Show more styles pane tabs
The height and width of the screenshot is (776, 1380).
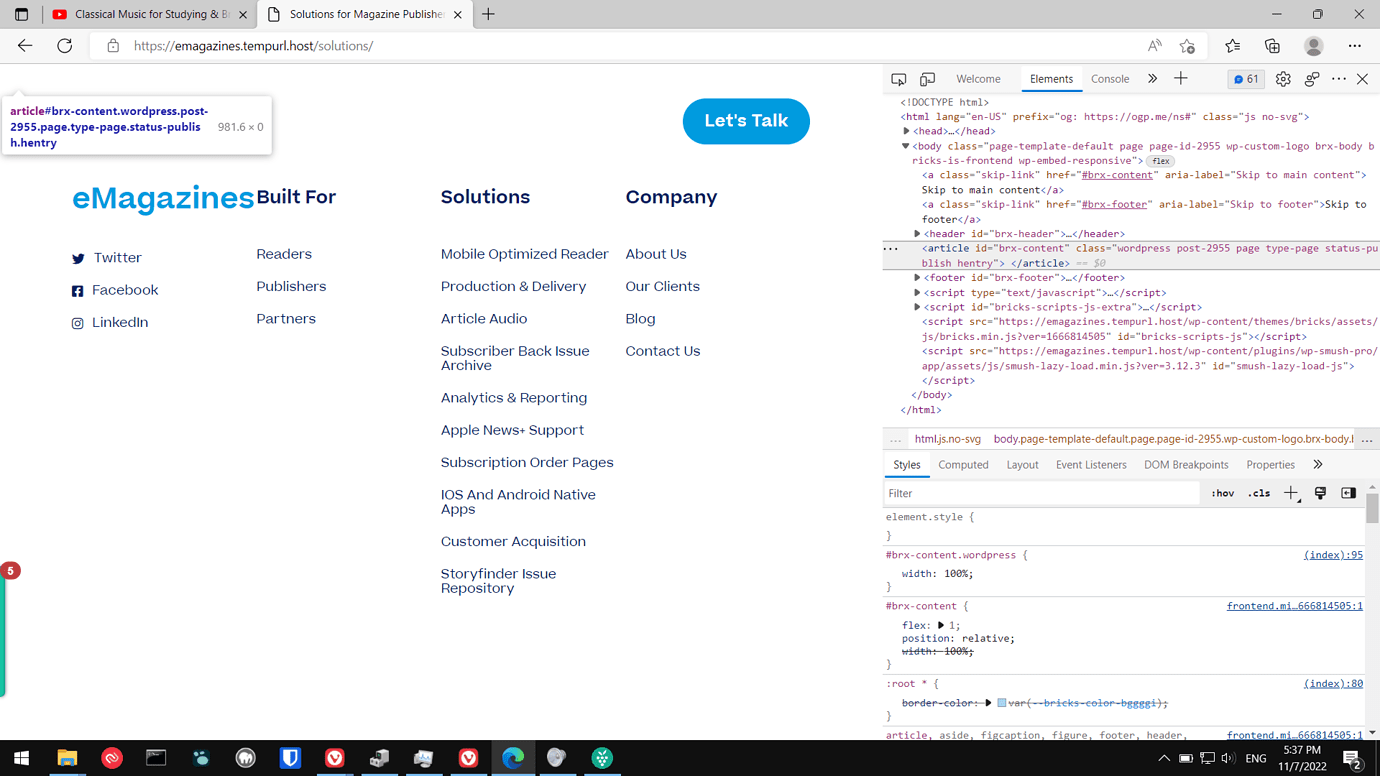(1318, 465)
